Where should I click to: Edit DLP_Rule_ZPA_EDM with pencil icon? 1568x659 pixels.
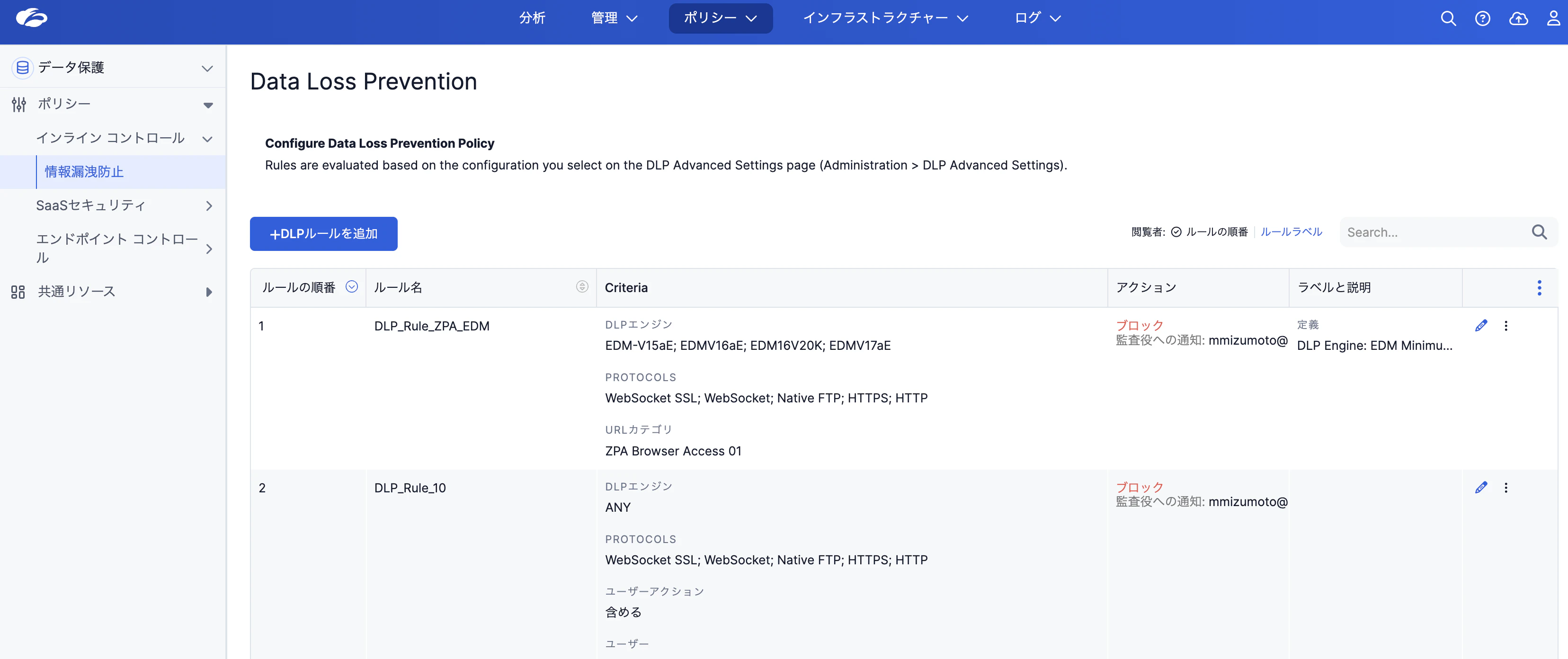click(x=1481, y=326)
